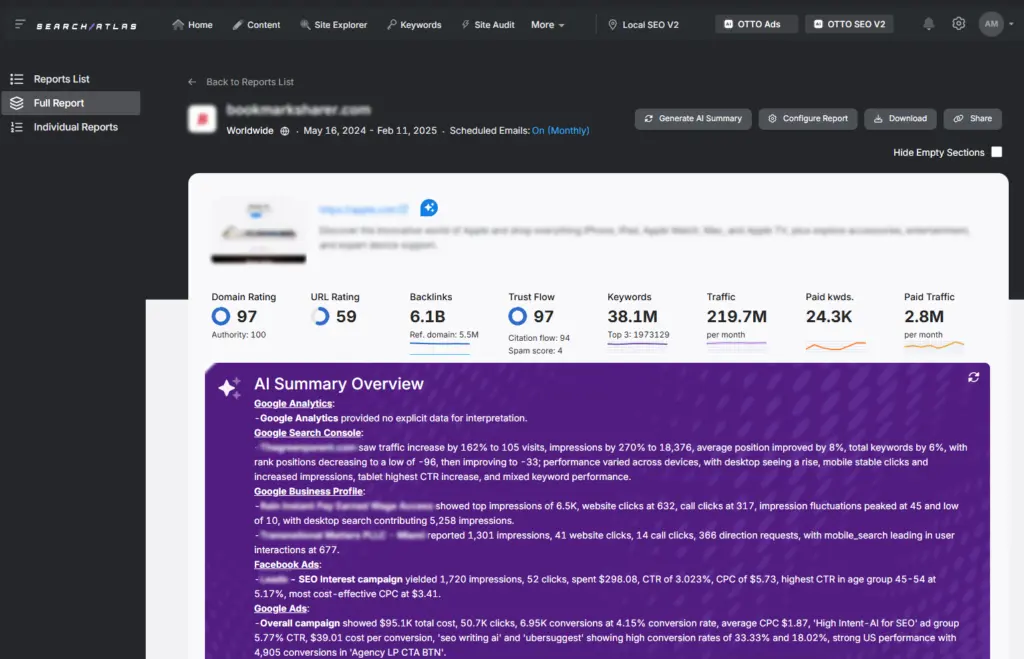Click Paid Traffic value 2.8M

[x=923, y=317]
